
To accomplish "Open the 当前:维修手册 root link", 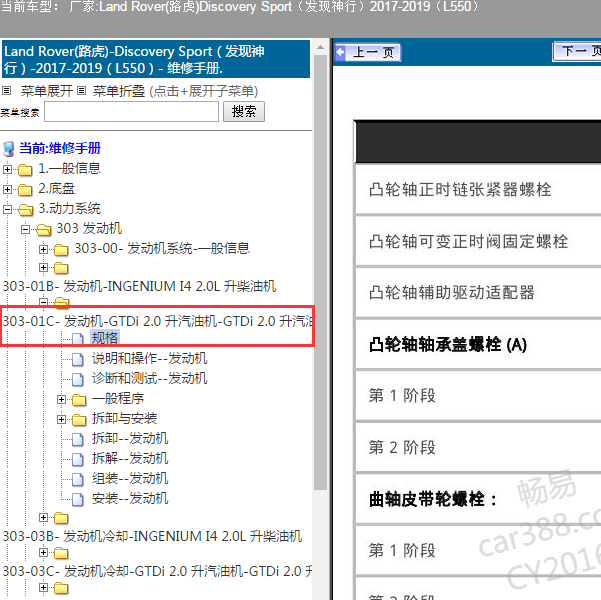I will click(60, 148).
